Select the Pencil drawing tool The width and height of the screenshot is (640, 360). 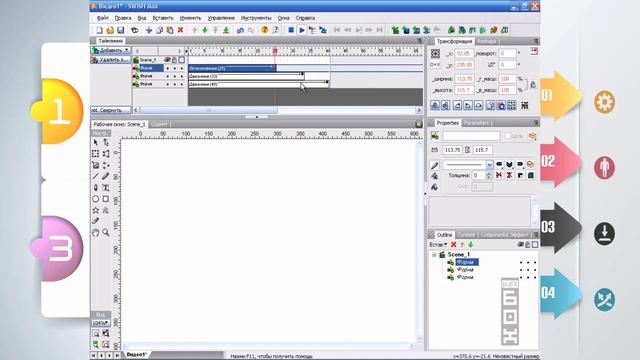106,176
